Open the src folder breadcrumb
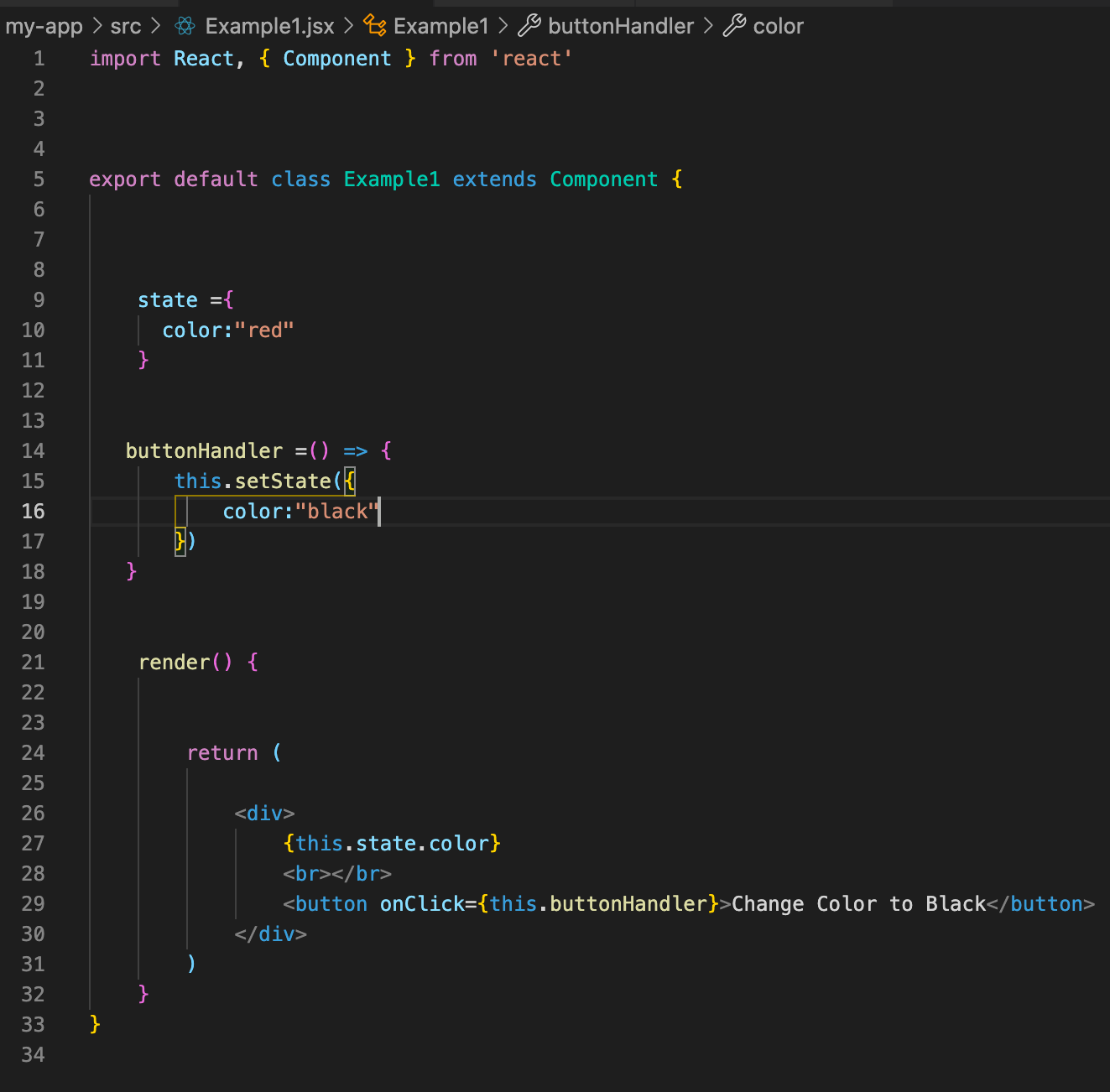This screenshot has width=1110, height=1092. tap(126, 26)
